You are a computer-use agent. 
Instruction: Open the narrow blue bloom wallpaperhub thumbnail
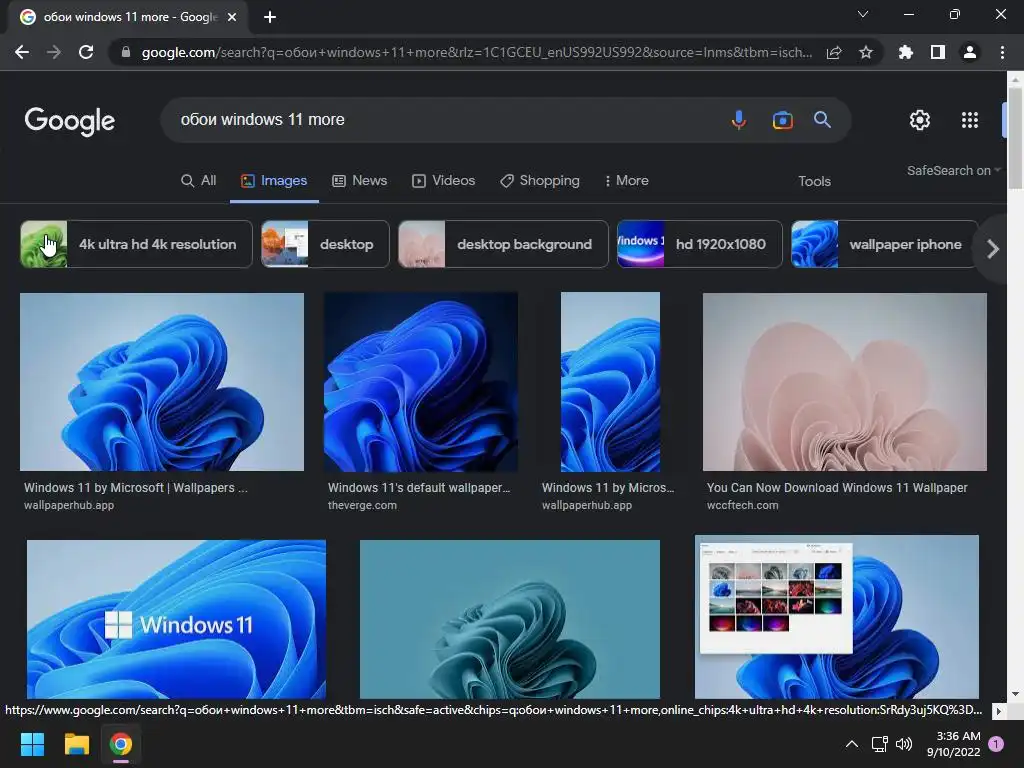(610, 382)
